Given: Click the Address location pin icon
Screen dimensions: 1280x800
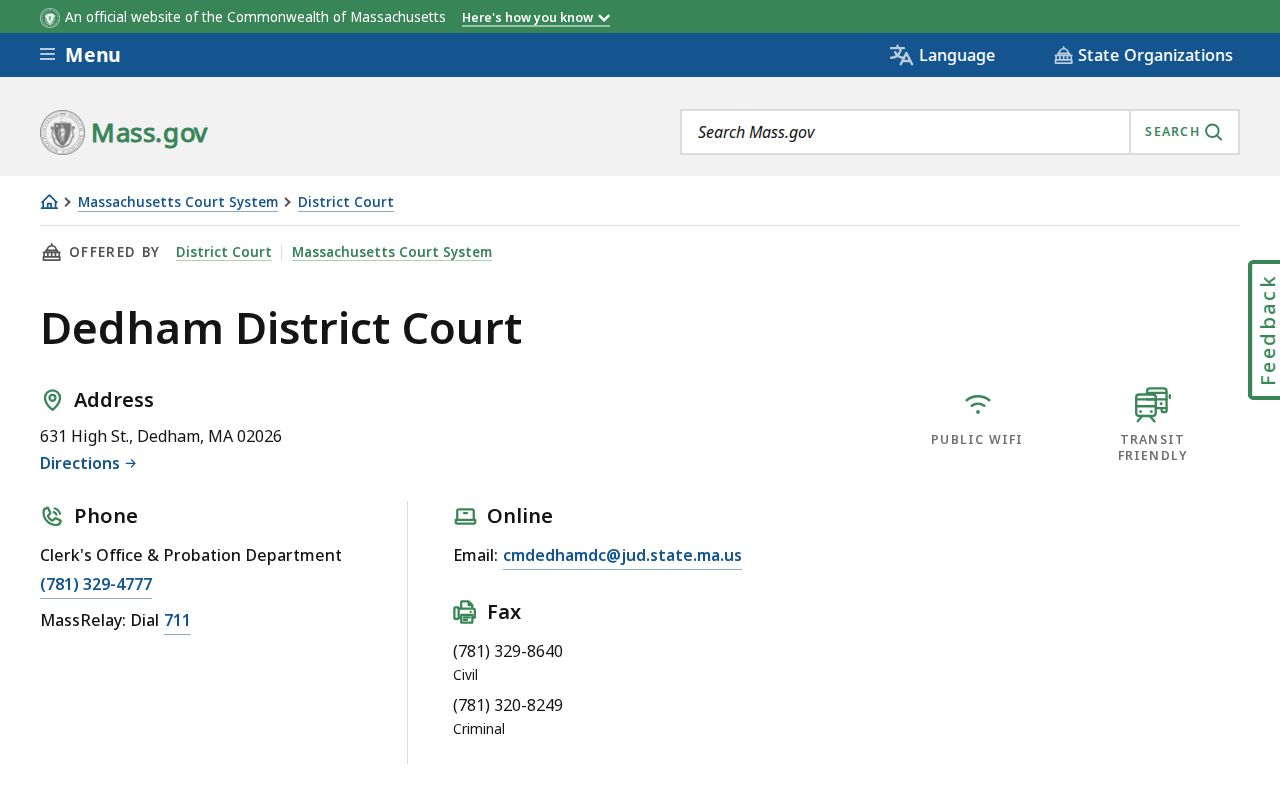Looking at the screenshot, I should point(52,400).
